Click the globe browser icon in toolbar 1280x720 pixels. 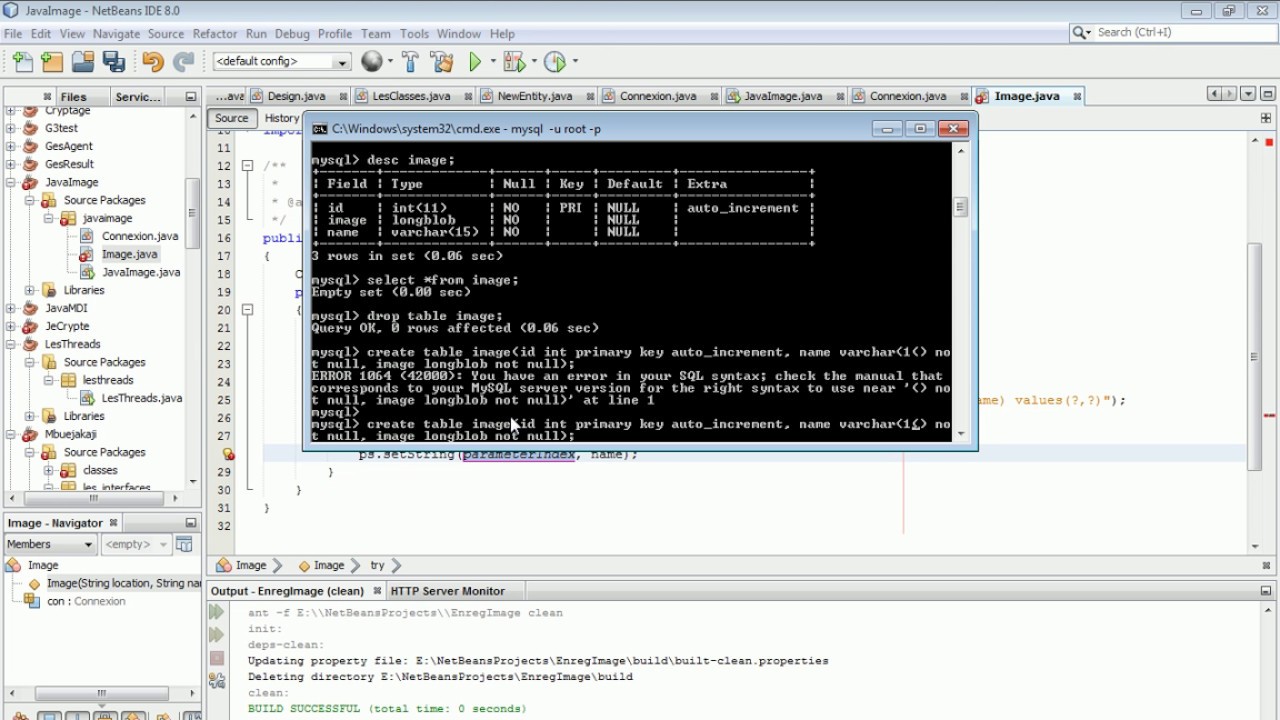[372, 62]
